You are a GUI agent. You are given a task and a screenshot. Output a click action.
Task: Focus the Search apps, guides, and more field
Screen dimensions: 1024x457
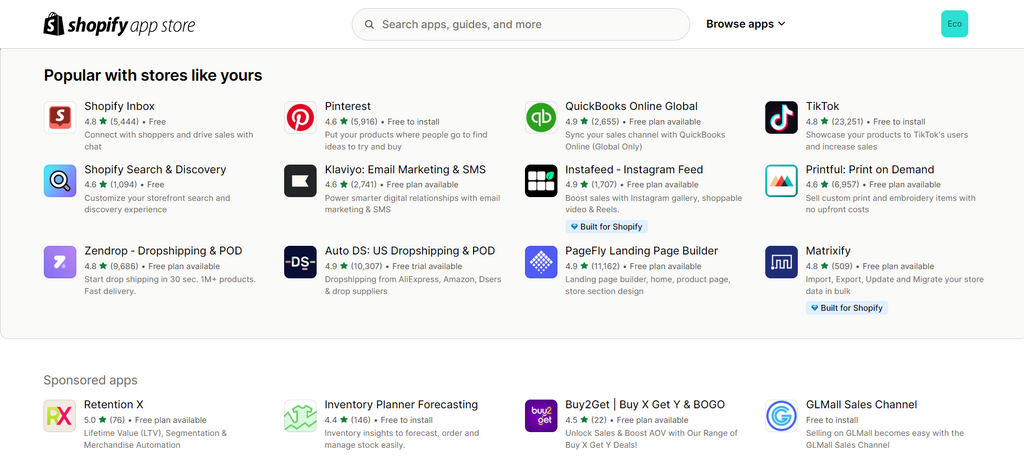pos(520,24)
